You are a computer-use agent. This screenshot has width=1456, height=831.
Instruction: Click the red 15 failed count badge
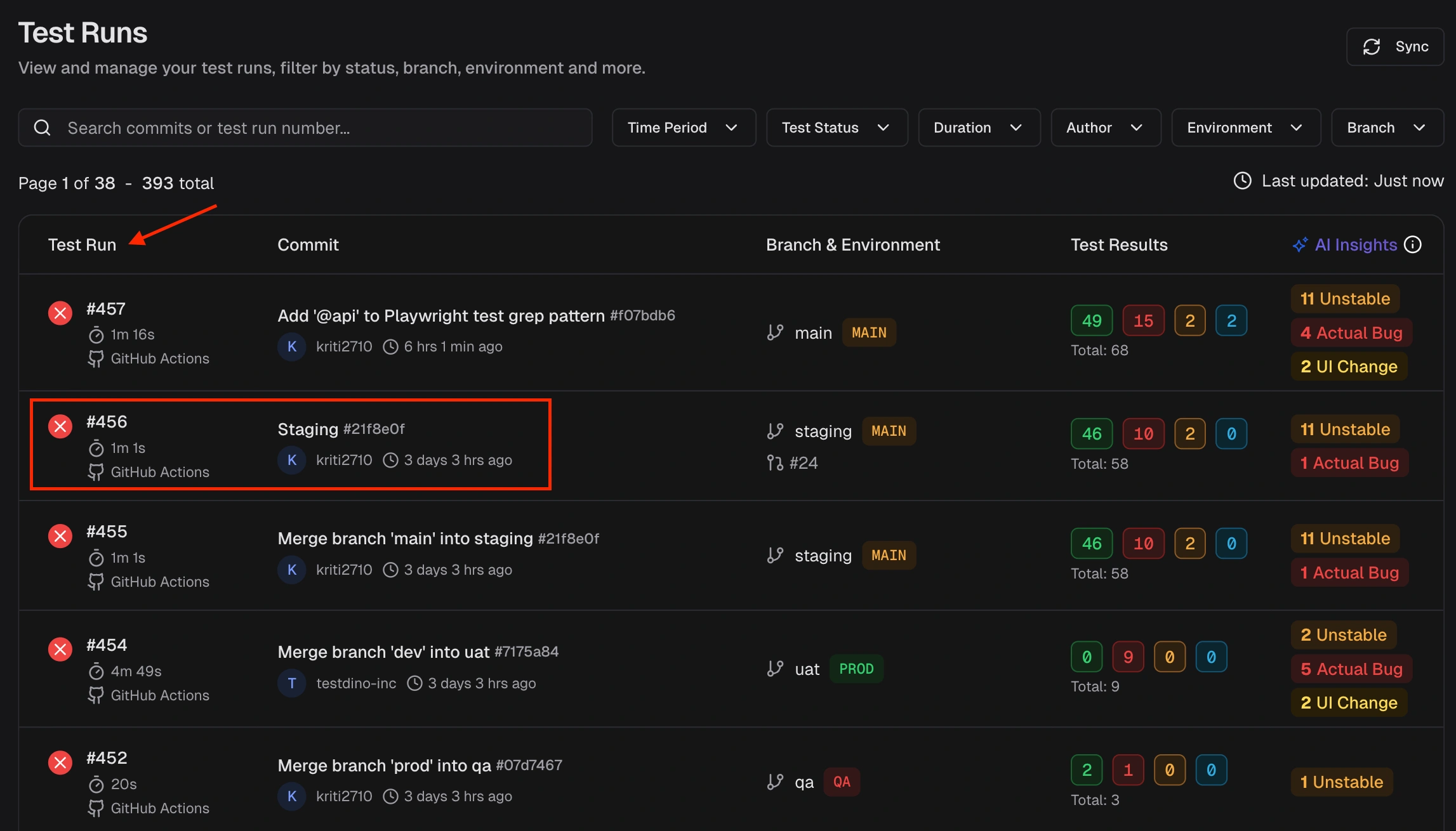[x=1143, y=320]
